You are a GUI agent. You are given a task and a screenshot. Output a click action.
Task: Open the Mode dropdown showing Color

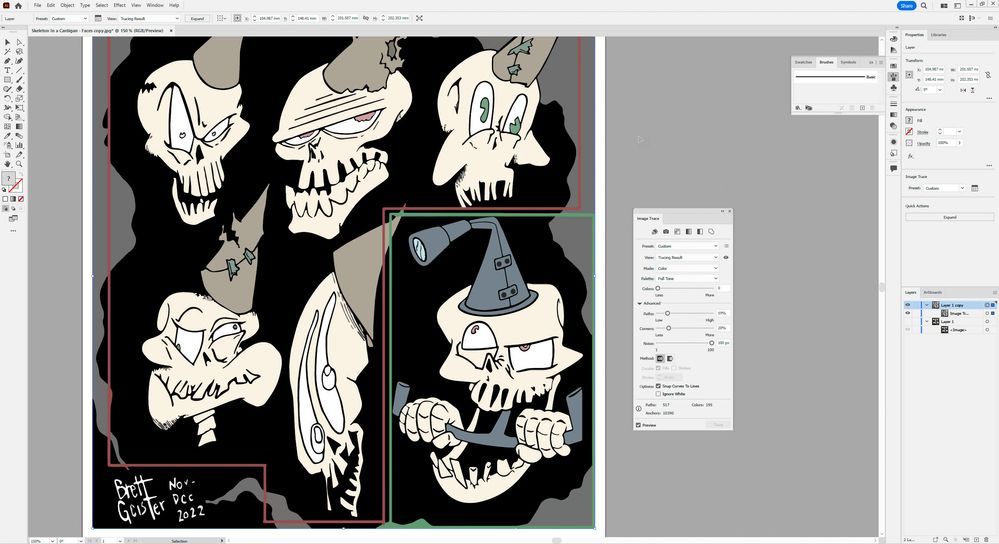coord(687,268)
